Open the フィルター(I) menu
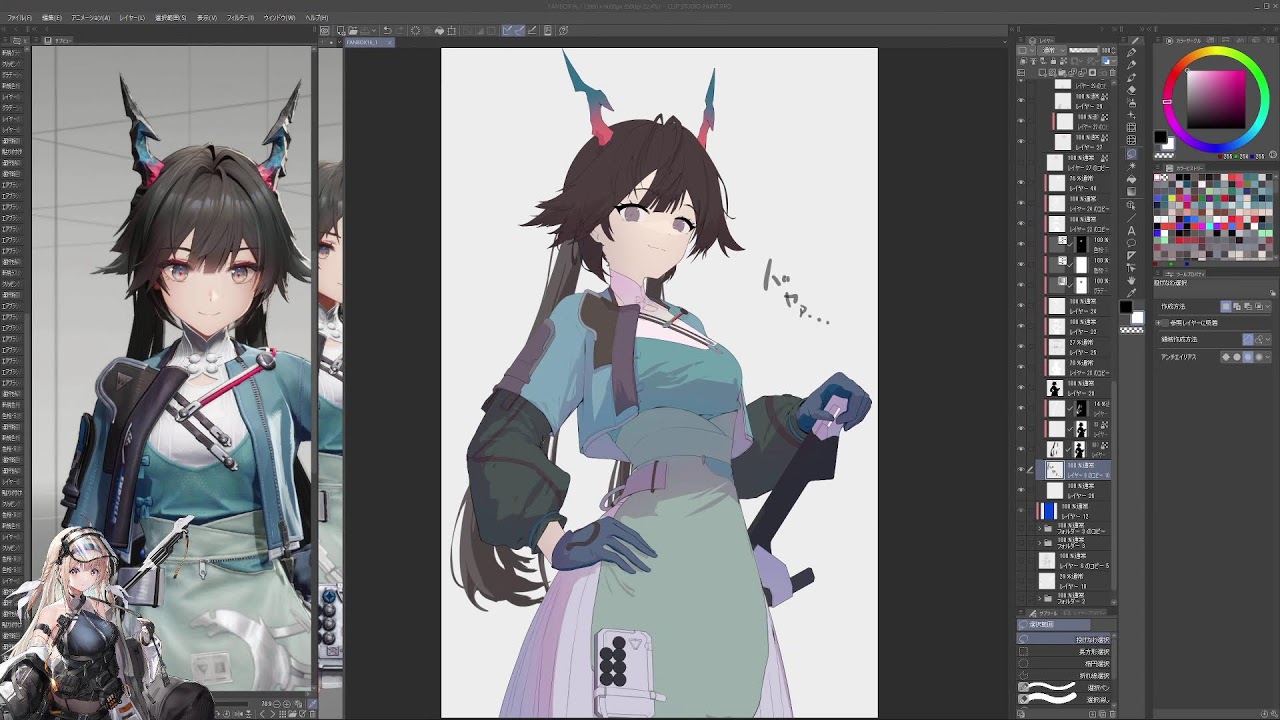1280x720 pixels. [x=240, y=18]
